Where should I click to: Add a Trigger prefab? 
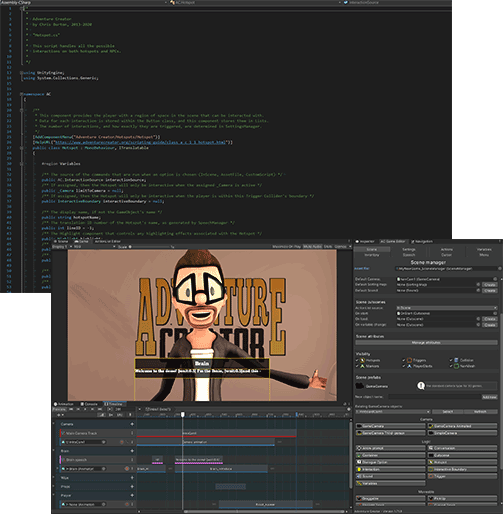(462, 476)
